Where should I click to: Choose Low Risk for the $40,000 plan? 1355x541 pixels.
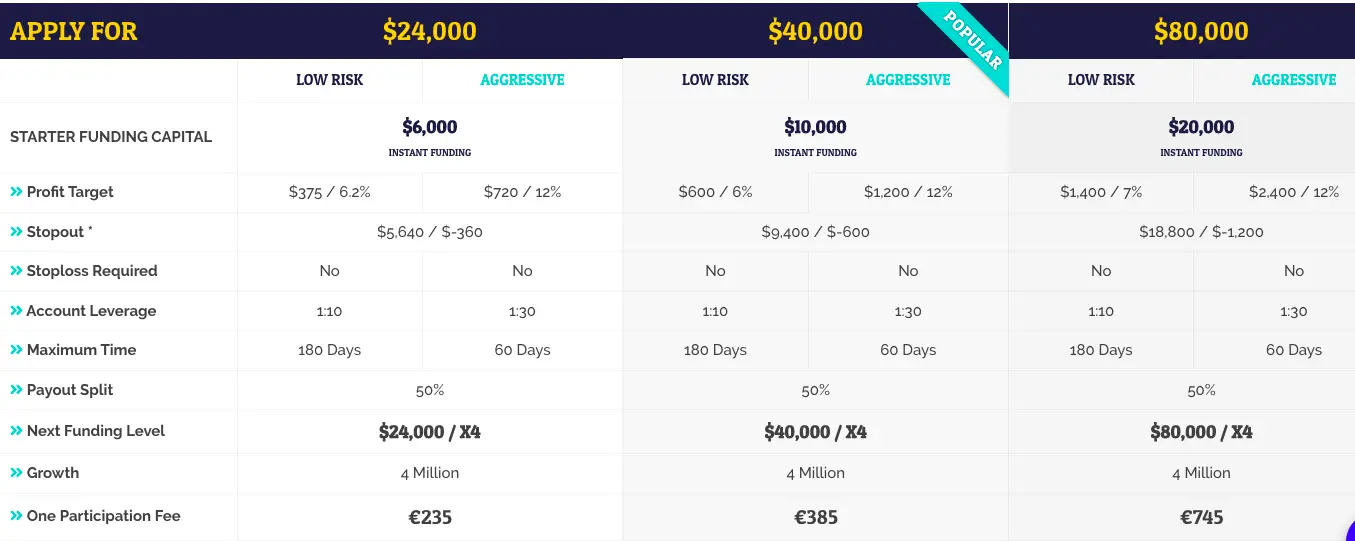[x=715, y=80]
